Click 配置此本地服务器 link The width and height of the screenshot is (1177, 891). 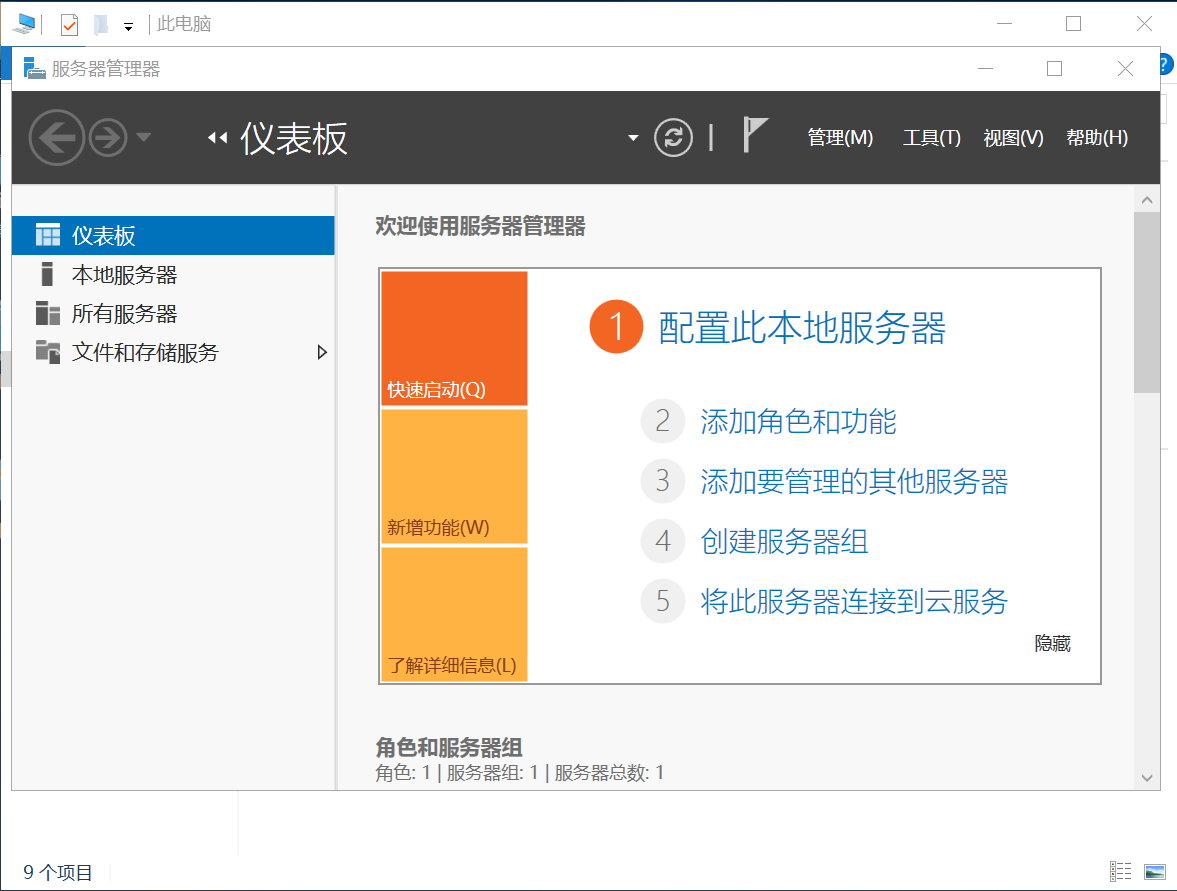point(802,328)
